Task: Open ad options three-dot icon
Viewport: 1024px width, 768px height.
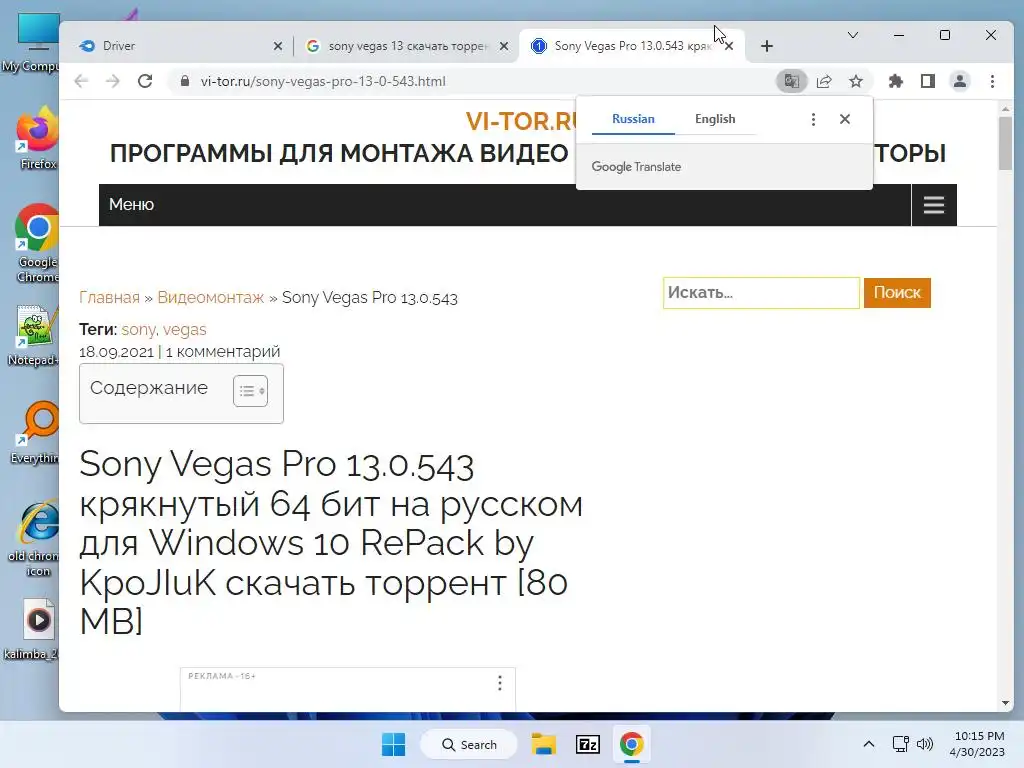Action: 500,683
